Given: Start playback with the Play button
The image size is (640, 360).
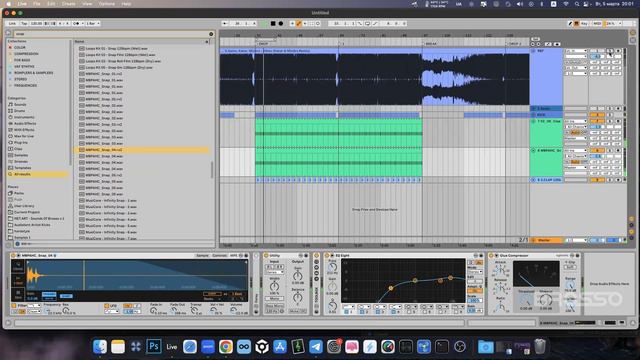Looking at the screenshot, I should 264,24.
